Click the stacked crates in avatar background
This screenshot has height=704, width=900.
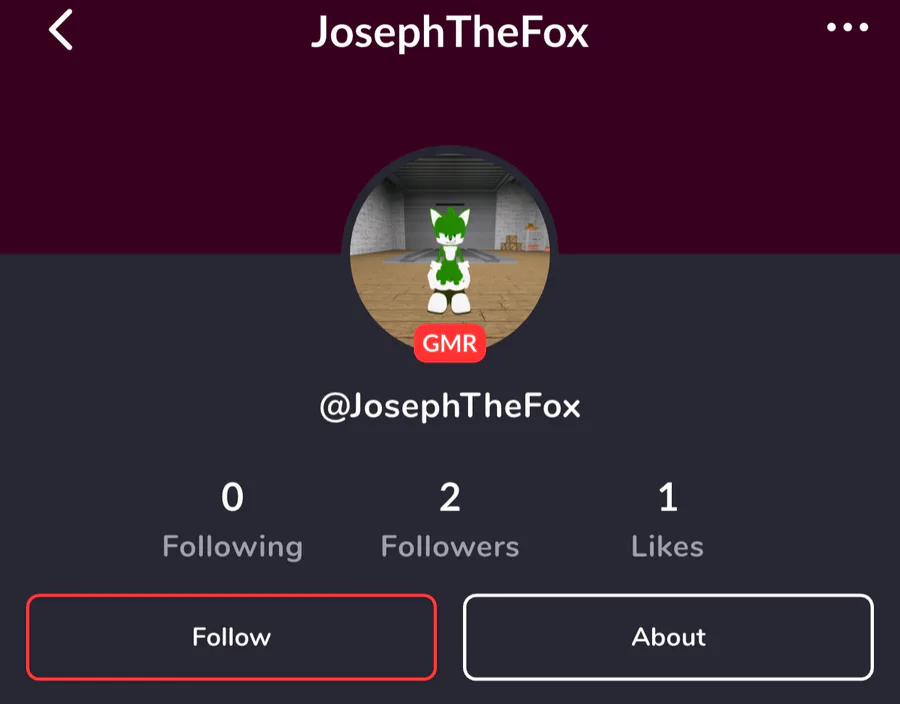click(512, 243)
